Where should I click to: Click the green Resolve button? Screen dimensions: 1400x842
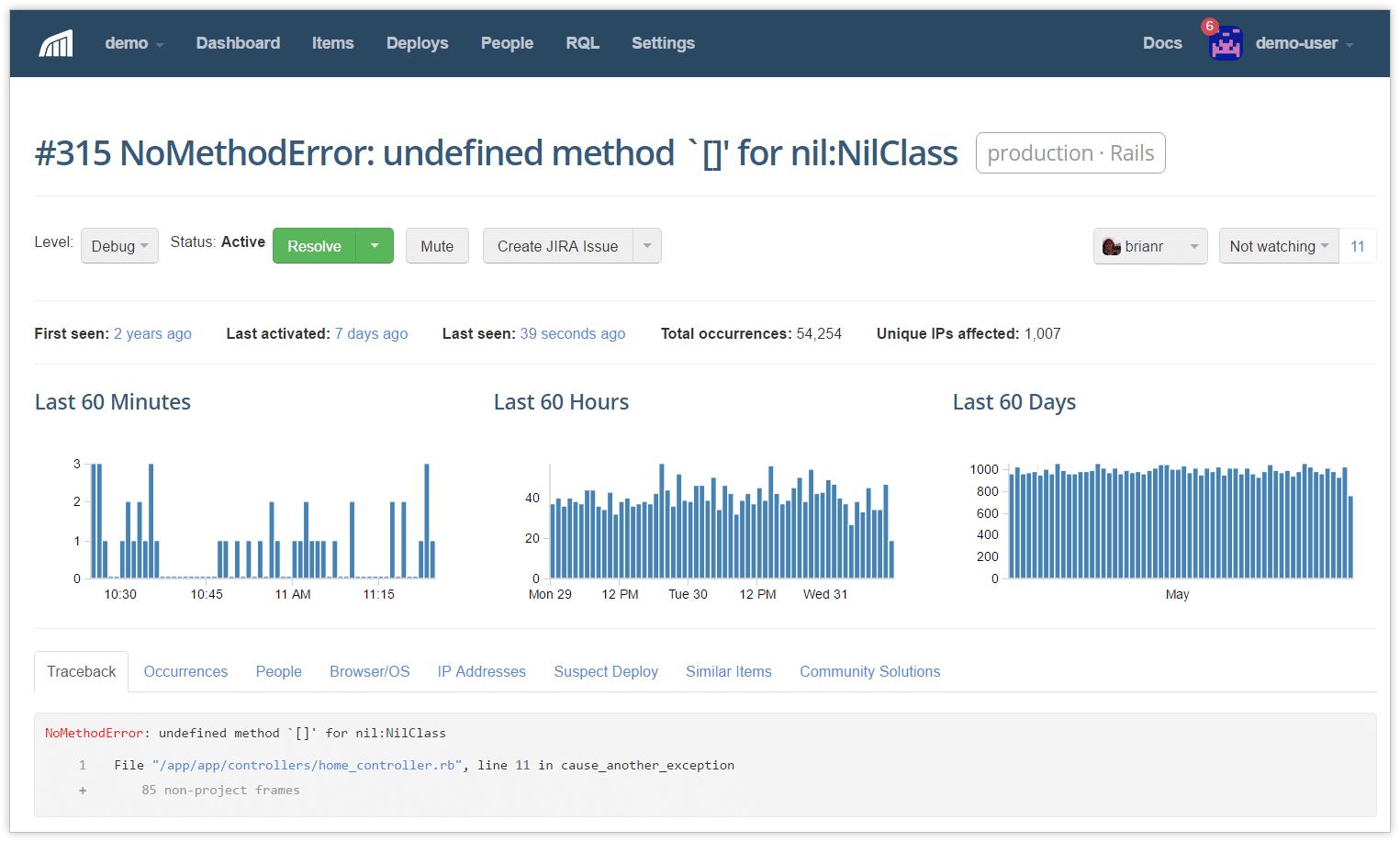pyautogui.click(x=314, y=246)
